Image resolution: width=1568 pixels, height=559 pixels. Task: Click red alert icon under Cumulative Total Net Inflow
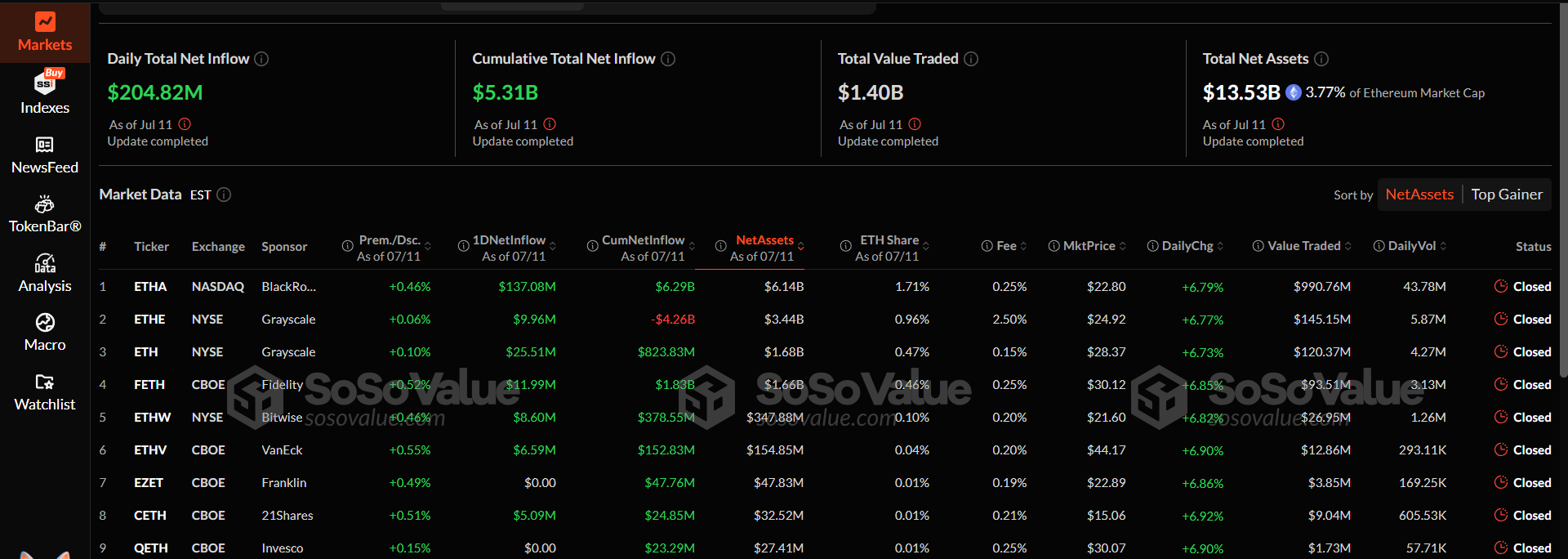tap(550, 124)
